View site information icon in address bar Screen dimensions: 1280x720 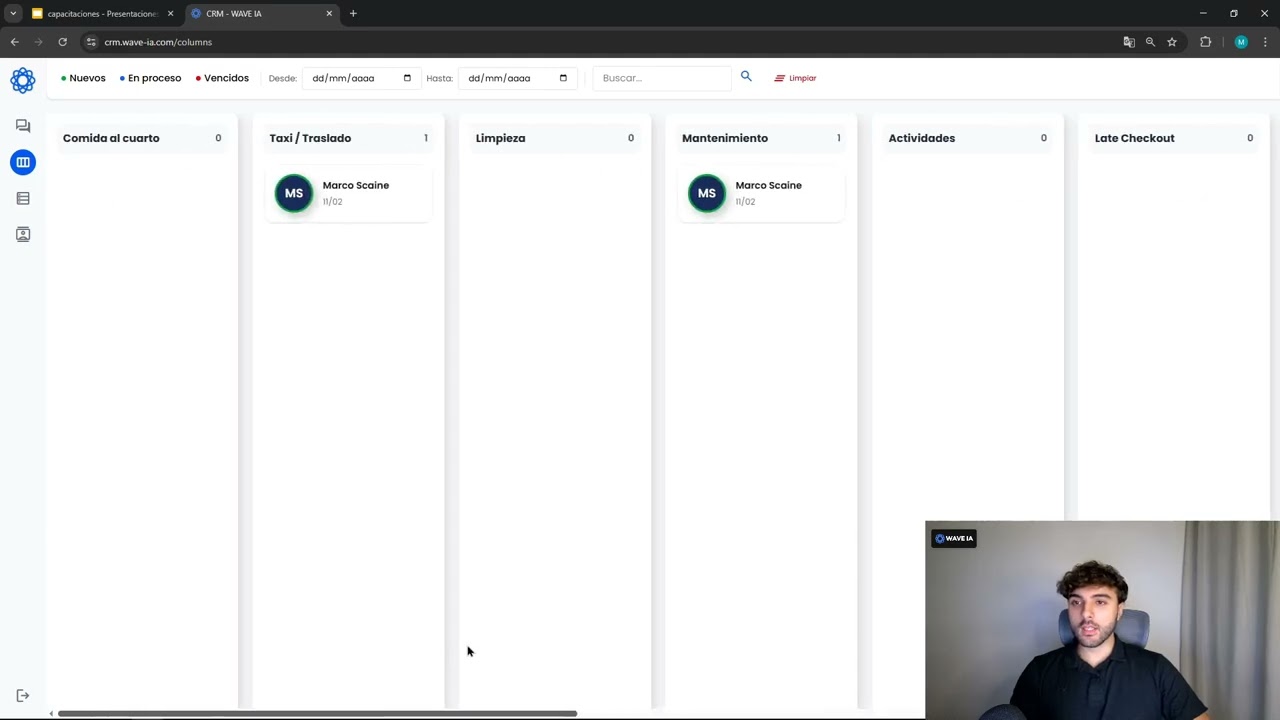(x=91, y=42)
